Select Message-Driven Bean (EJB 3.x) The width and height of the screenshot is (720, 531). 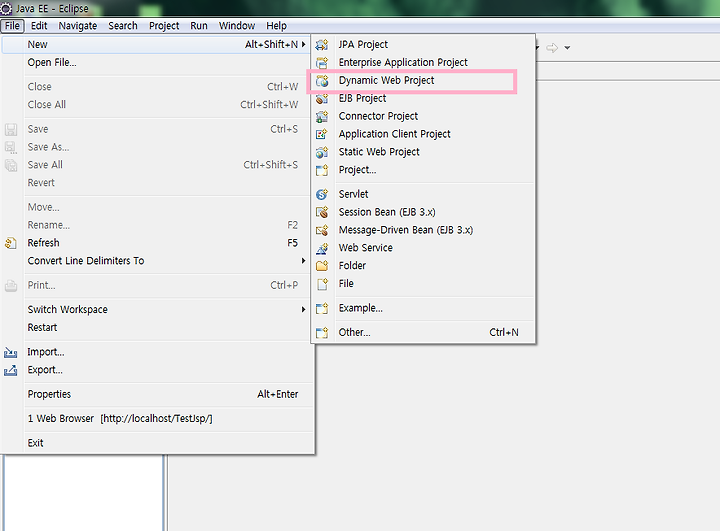click(x=423, y=230)
